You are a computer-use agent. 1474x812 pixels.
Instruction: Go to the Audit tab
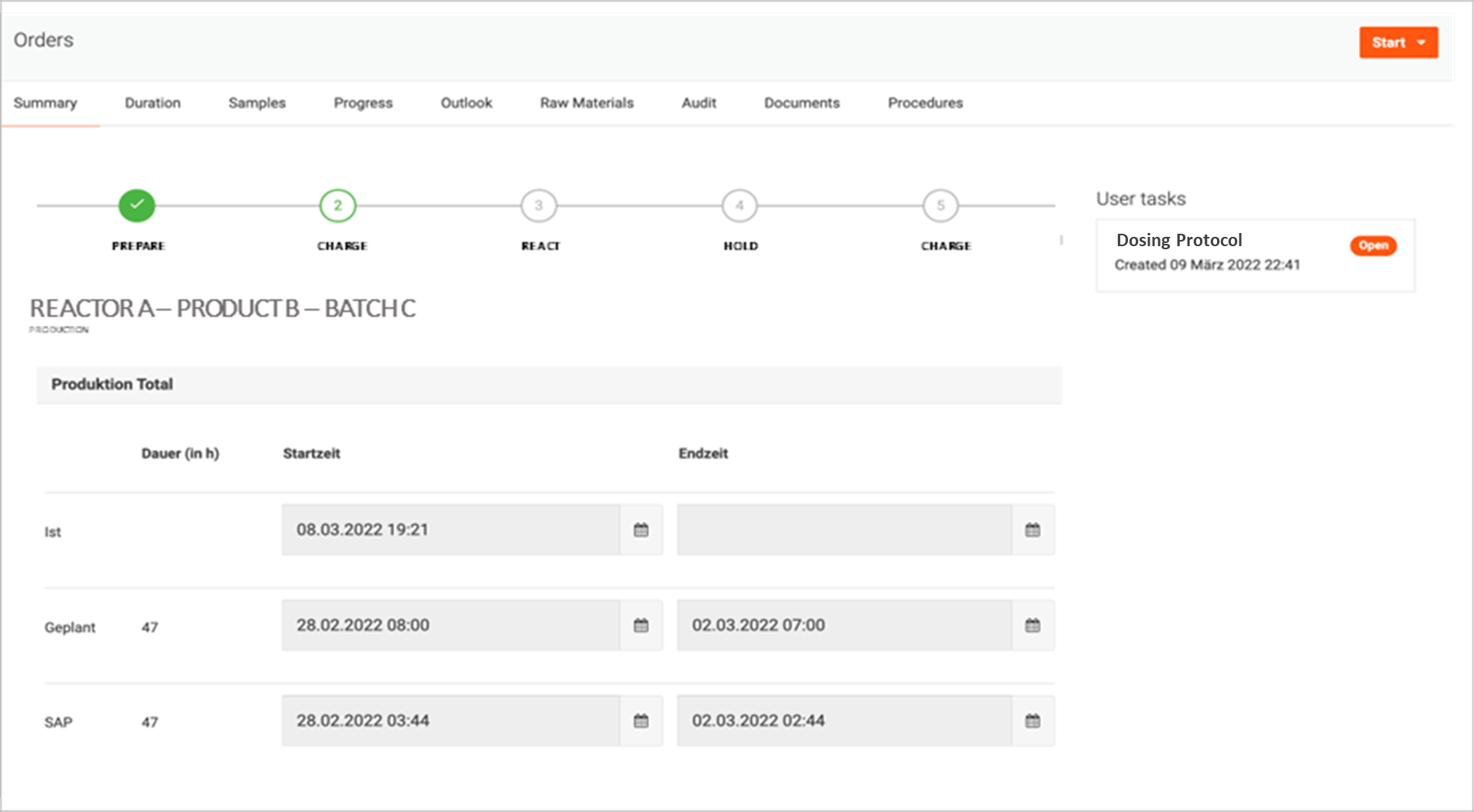click(x=698, y=103)
